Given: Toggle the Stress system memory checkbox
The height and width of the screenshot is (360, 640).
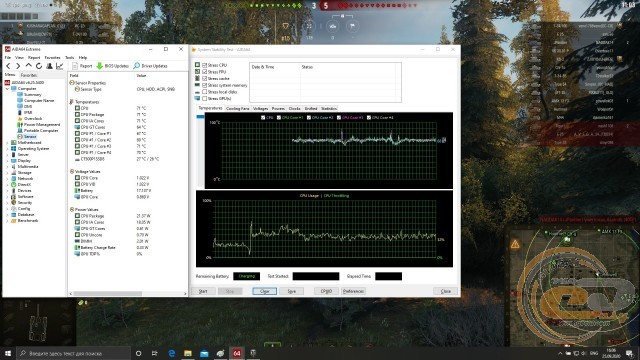Looking at the screenshot, I should click(204, 85).
